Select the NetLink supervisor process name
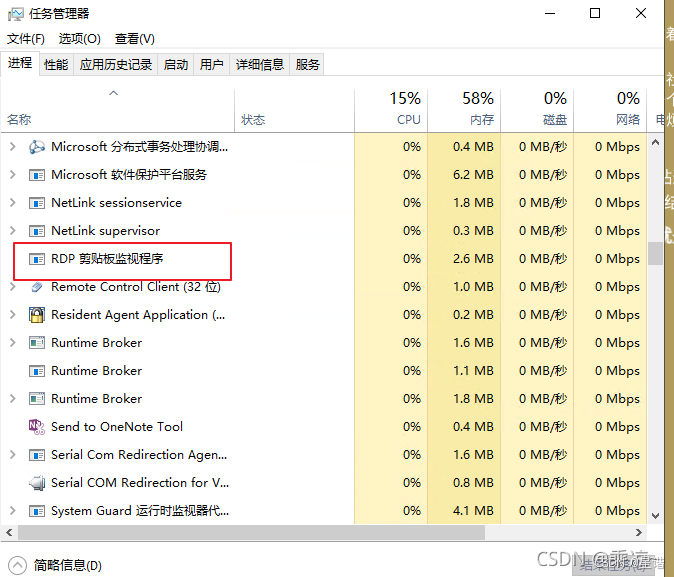Screen dimensions: 674x577 point(105,231)
